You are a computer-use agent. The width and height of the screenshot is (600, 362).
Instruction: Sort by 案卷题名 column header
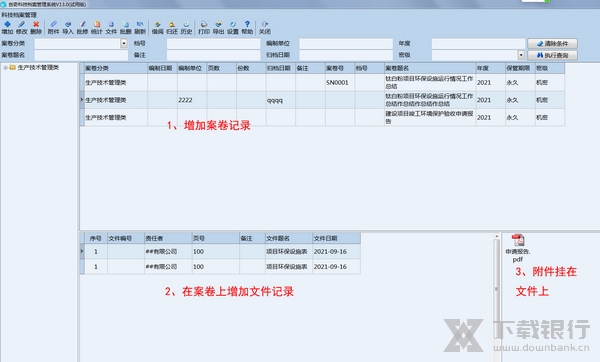(x=430, y=68)
